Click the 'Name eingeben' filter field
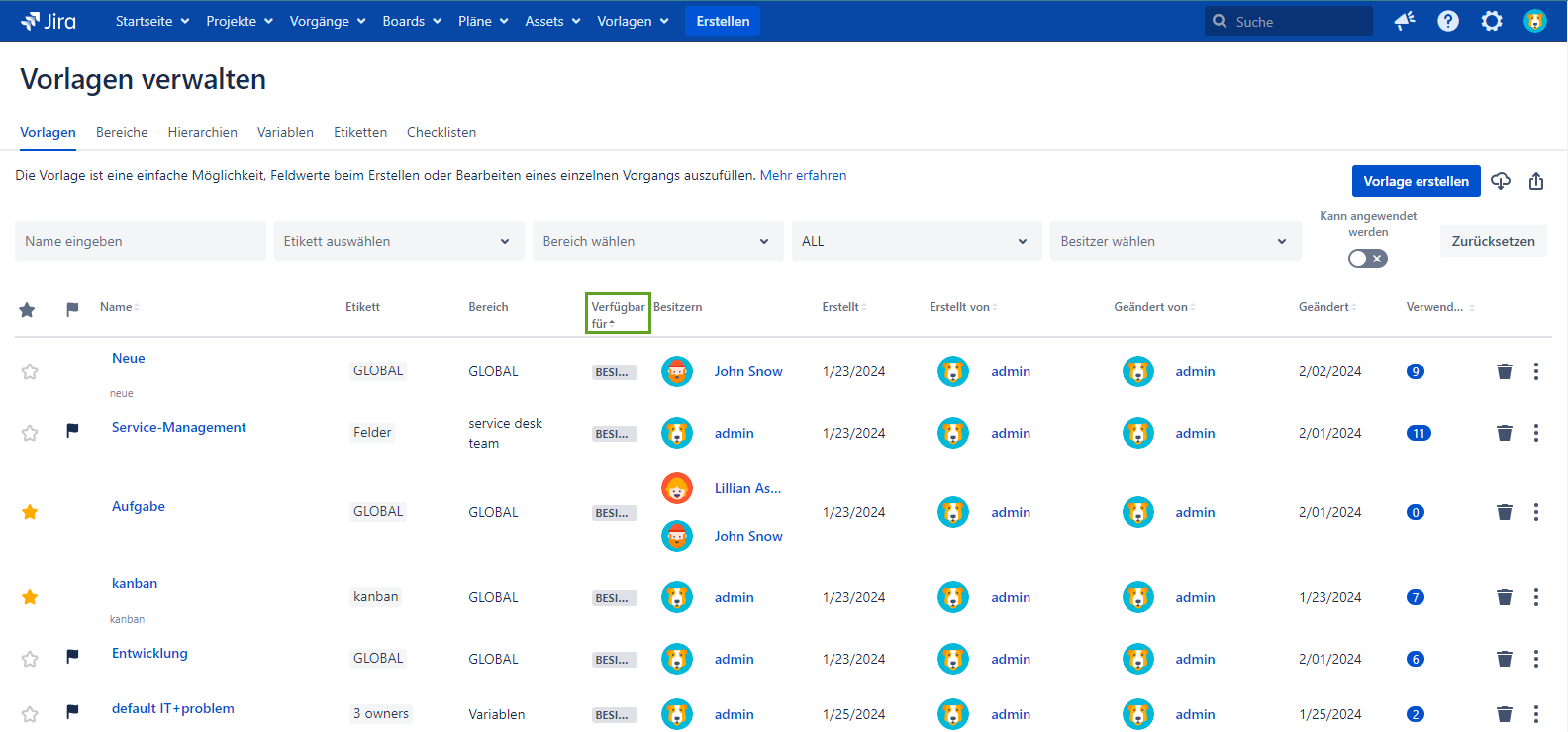This screenshot has width=1568, height=732. point(140,241)
